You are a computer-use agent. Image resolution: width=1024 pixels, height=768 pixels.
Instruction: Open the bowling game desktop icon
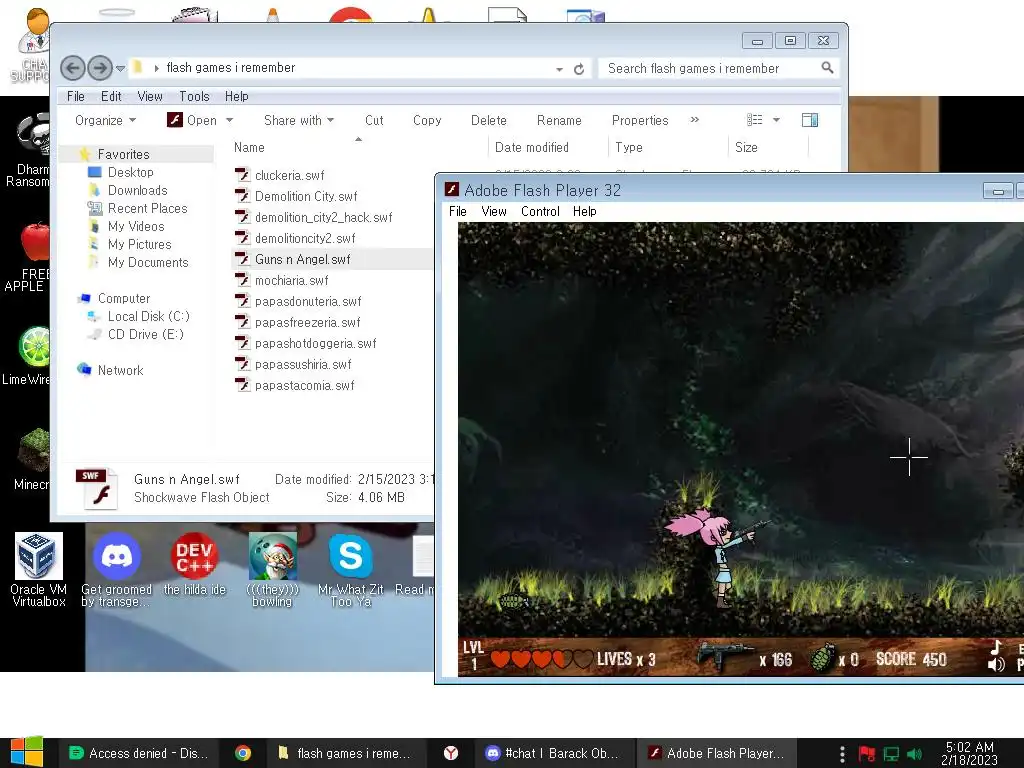coord(272,569)
